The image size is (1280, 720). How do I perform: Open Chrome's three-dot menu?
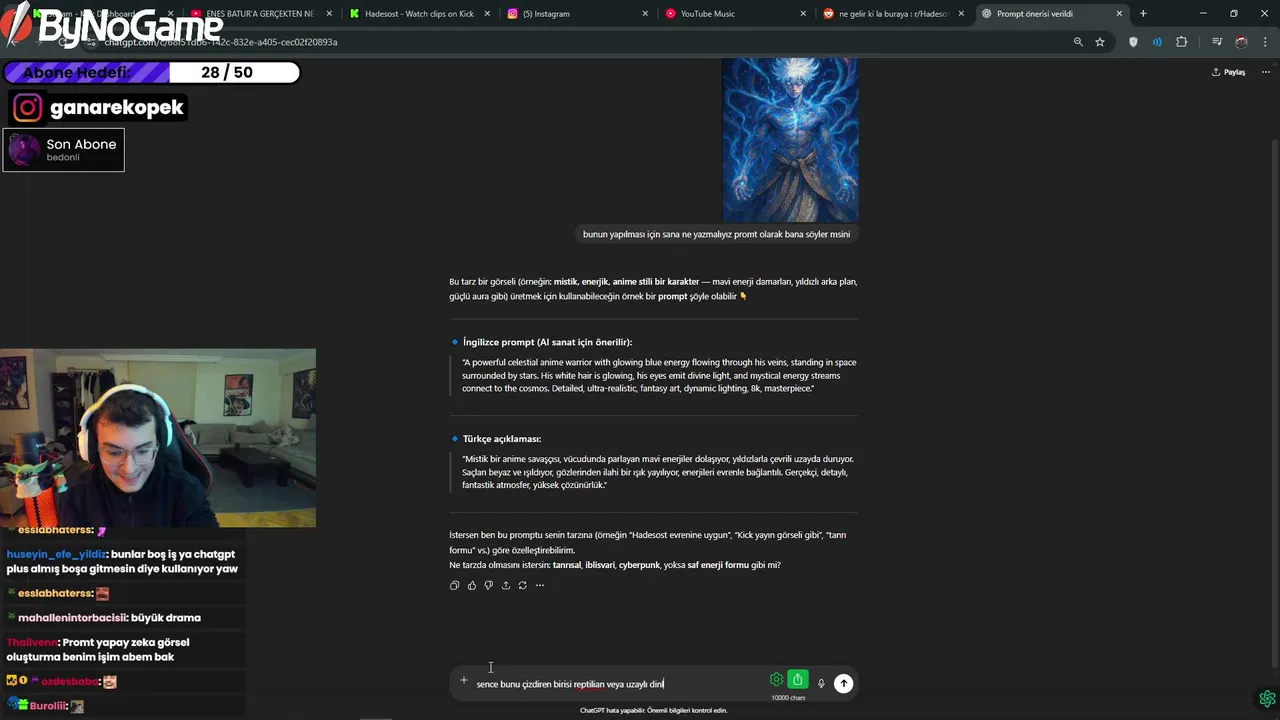[1265, 42]
